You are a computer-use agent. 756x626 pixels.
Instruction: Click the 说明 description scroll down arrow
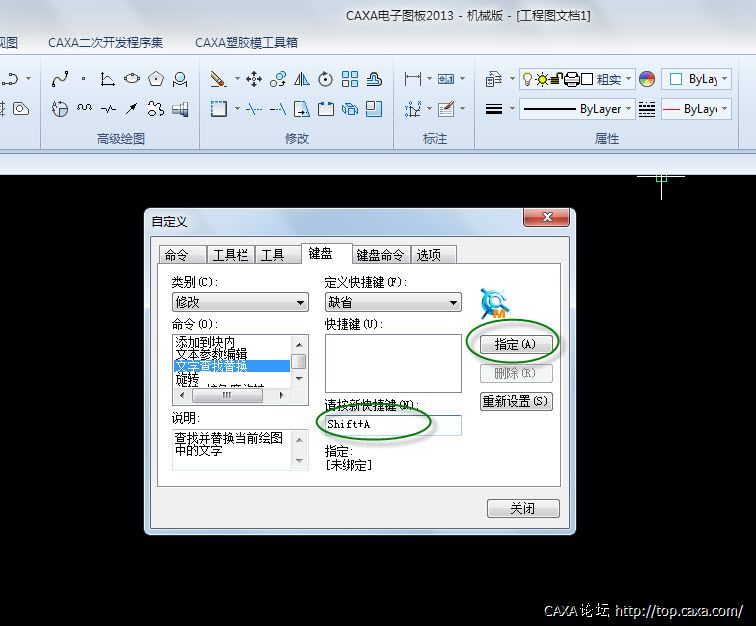pyautogui.click(x=299, y=461)
